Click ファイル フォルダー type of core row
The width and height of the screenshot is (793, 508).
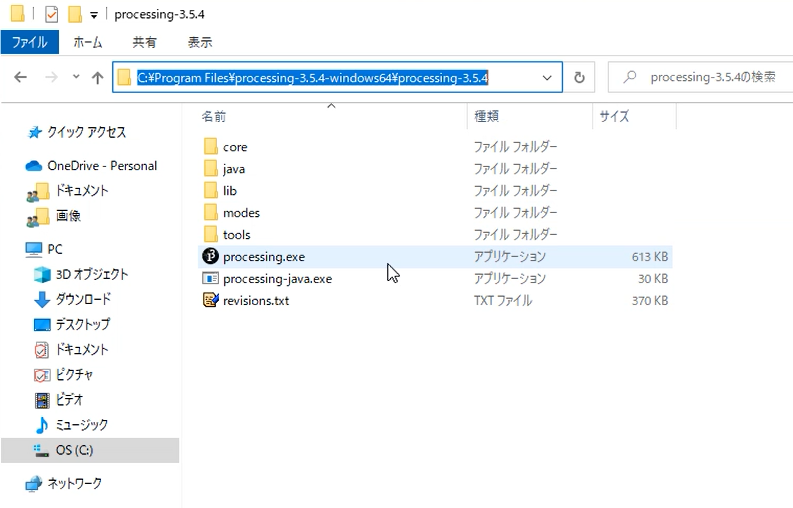pos(515,147)
